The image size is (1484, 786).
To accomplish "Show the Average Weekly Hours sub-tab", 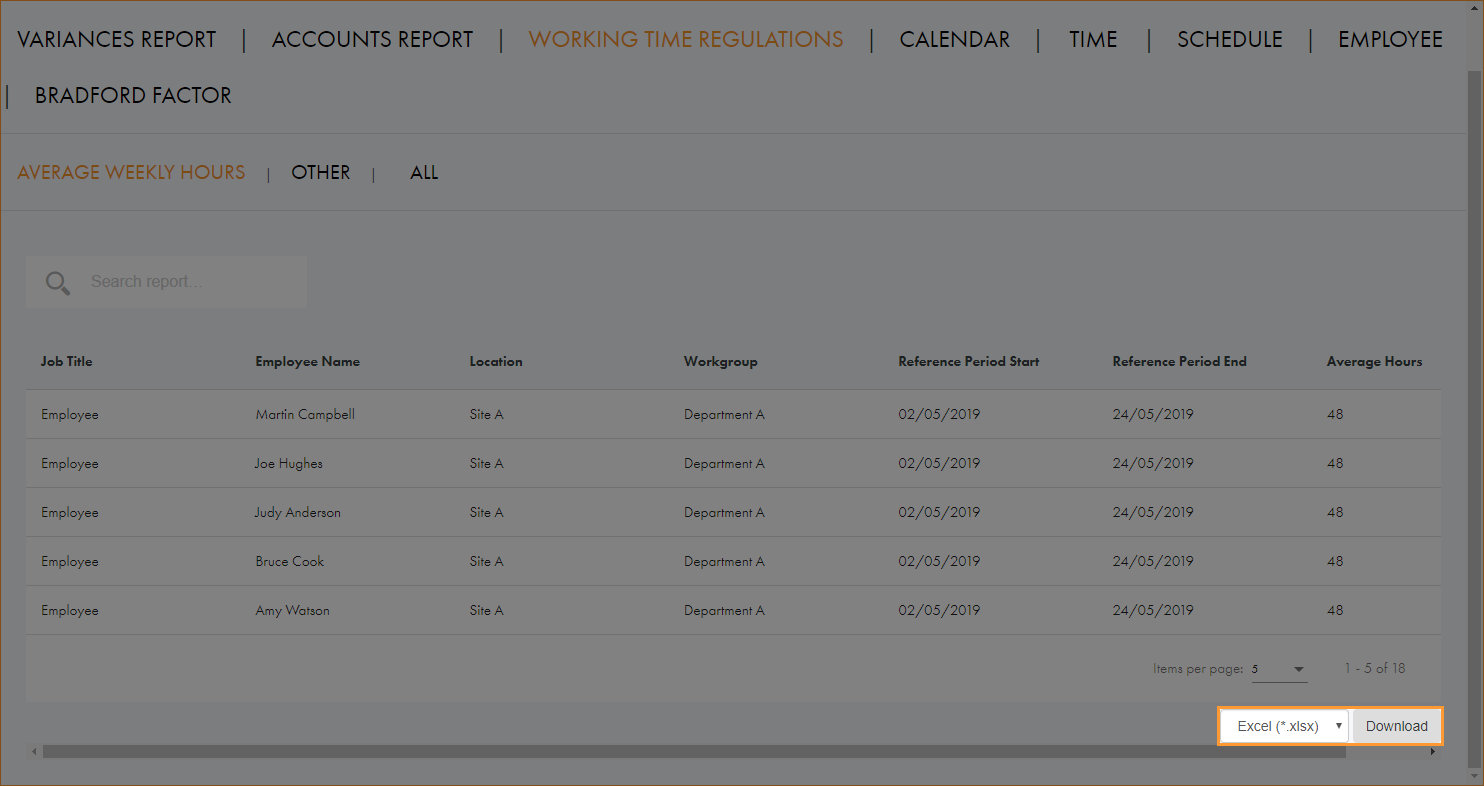I will [x=131, y=173].
